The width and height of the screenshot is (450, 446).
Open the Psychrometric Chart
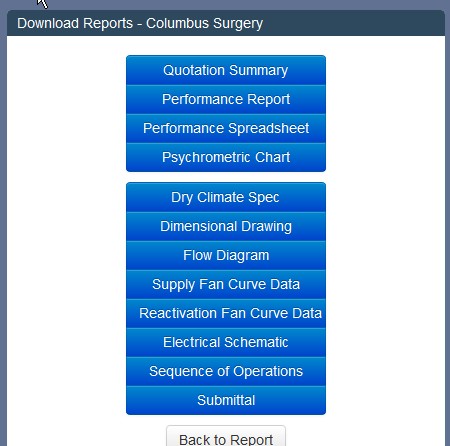(x=226, y=157)
